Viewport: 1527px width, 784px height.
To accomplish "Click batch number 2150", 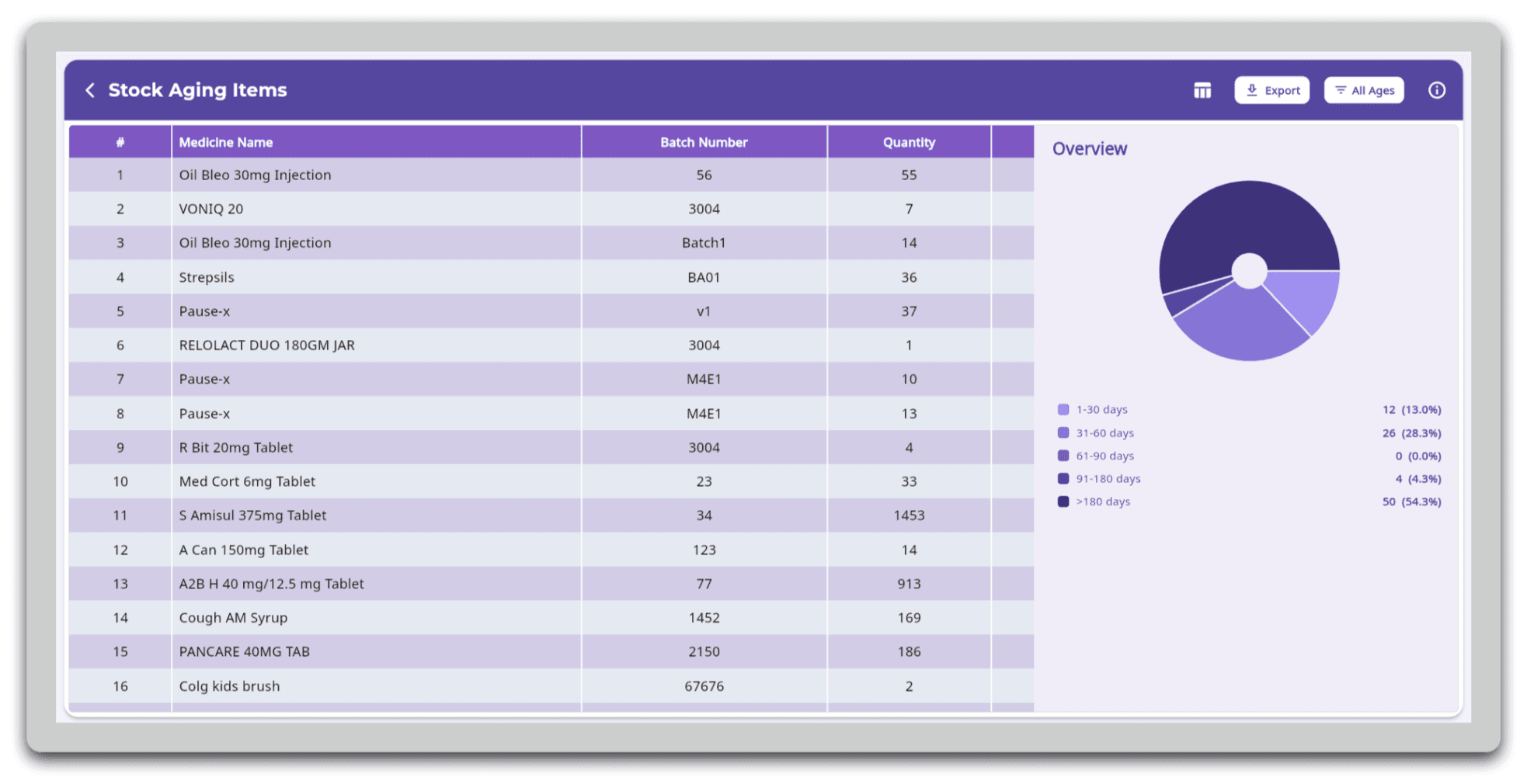I will coord(704,651).
